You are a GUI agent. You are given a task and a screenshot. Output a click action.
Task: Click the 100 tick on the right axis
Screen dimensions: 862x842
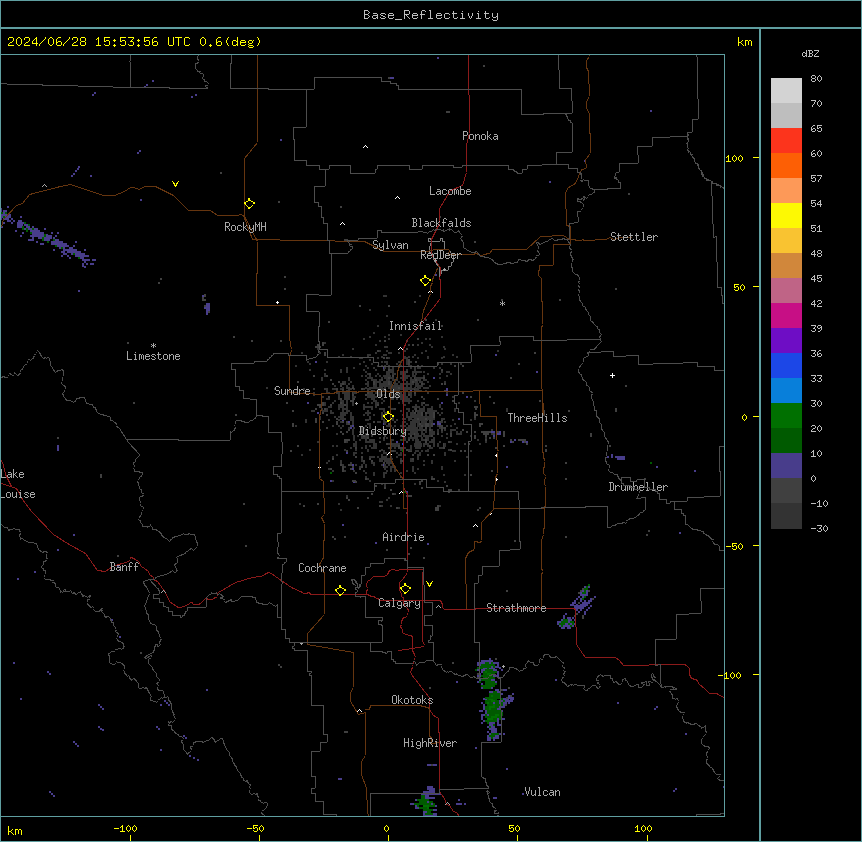(734, 158)
